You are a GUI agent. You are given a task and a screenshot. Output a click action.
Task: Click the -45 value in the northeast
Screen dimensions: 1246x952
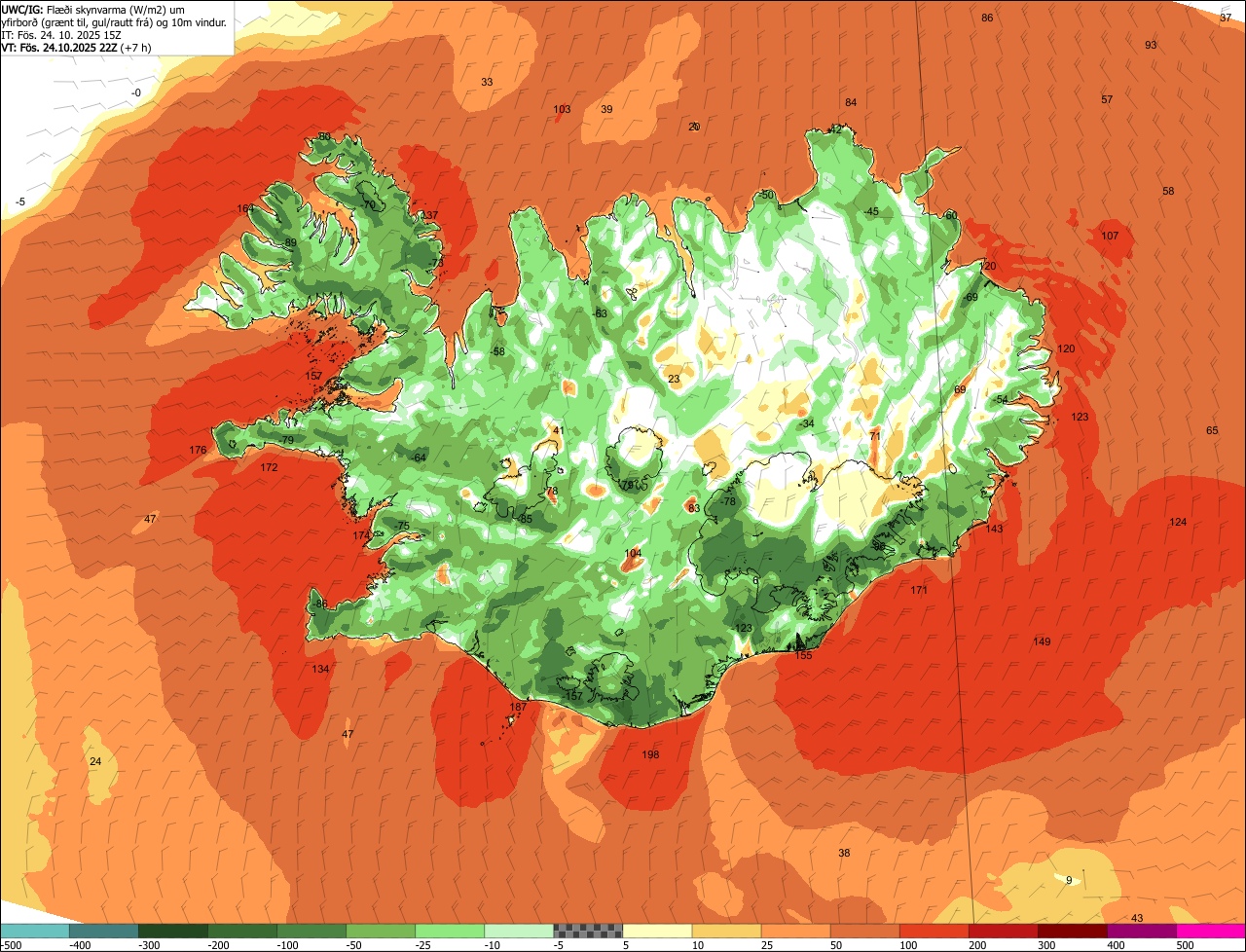tap(871, 212)
